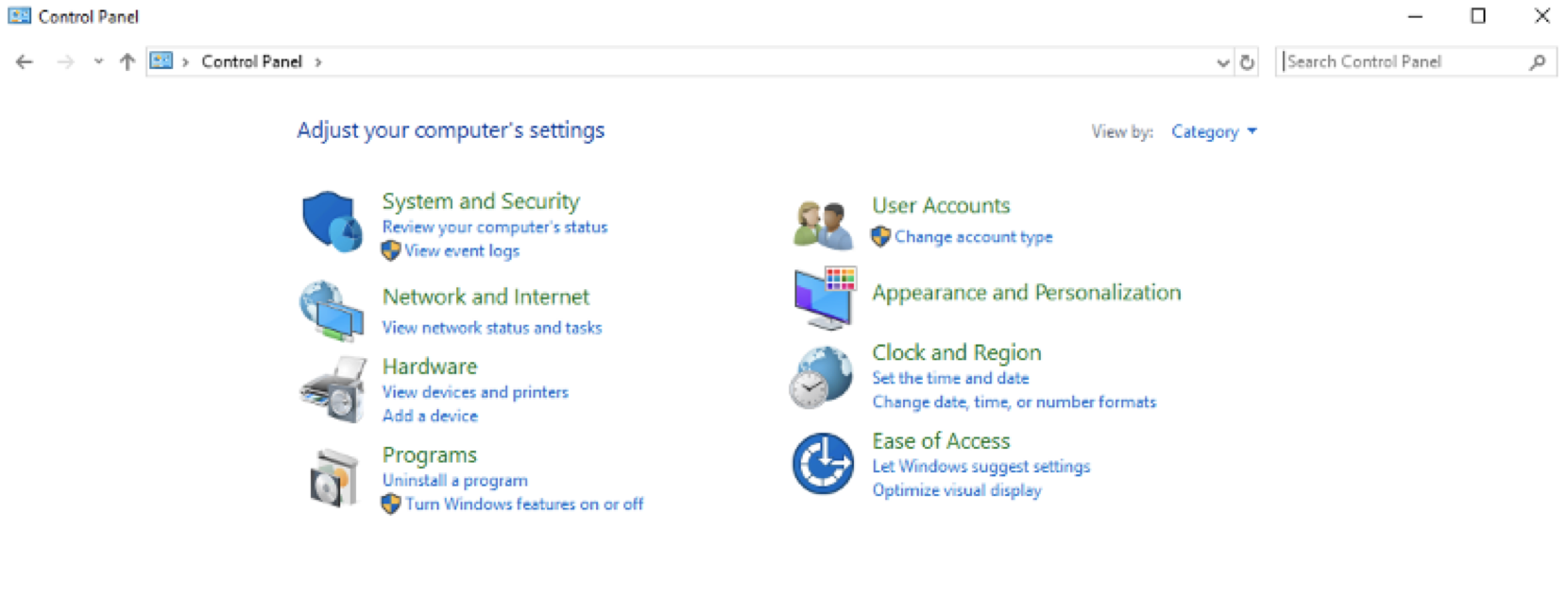Screen dimensions: 1568x599
Task: Click Change account type link
Action: tap(973, 237)
